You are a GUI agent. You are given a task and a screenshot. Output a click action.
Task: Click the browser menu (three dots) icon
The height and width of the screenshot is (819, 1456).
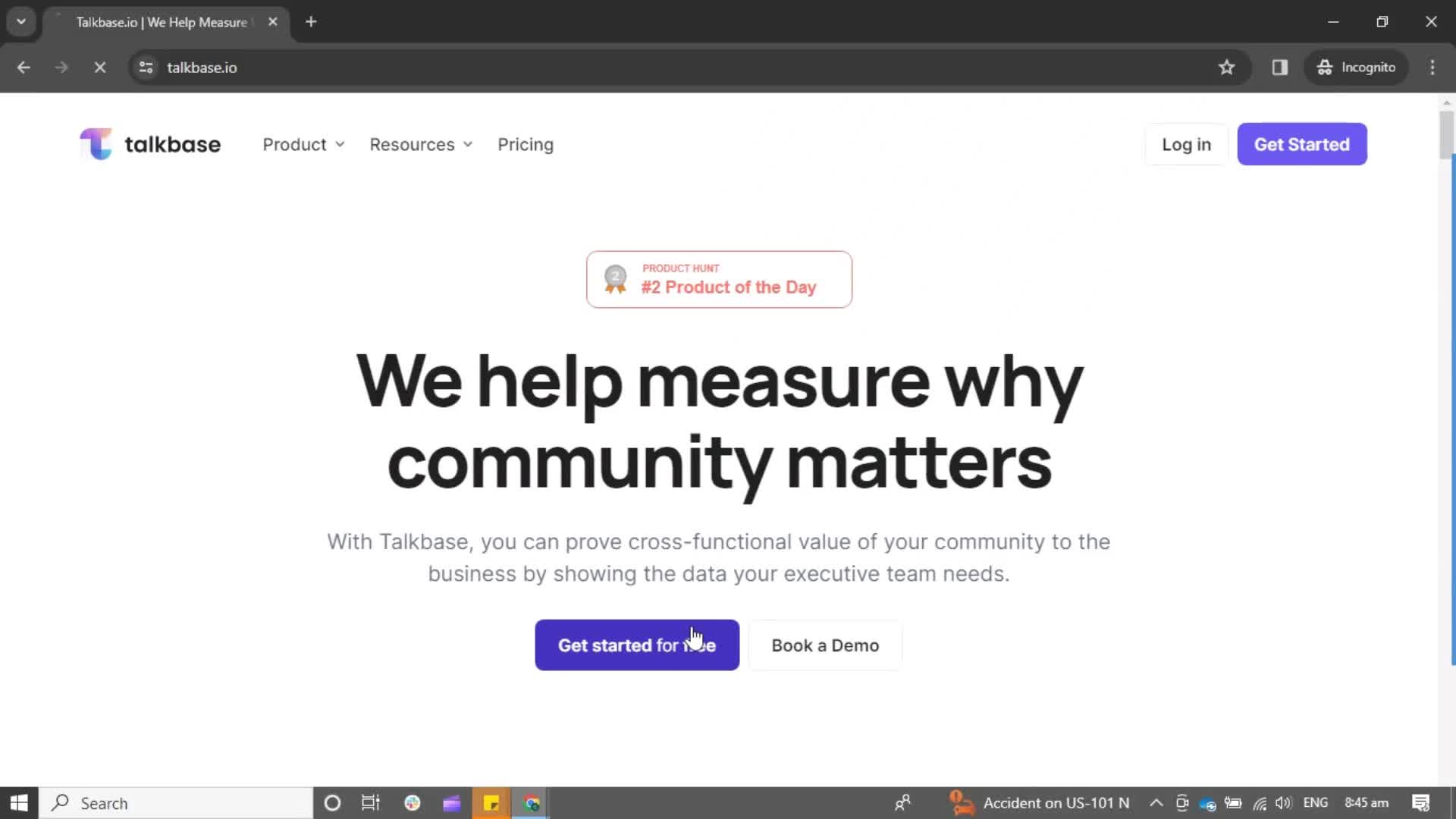coord(1432,67)
